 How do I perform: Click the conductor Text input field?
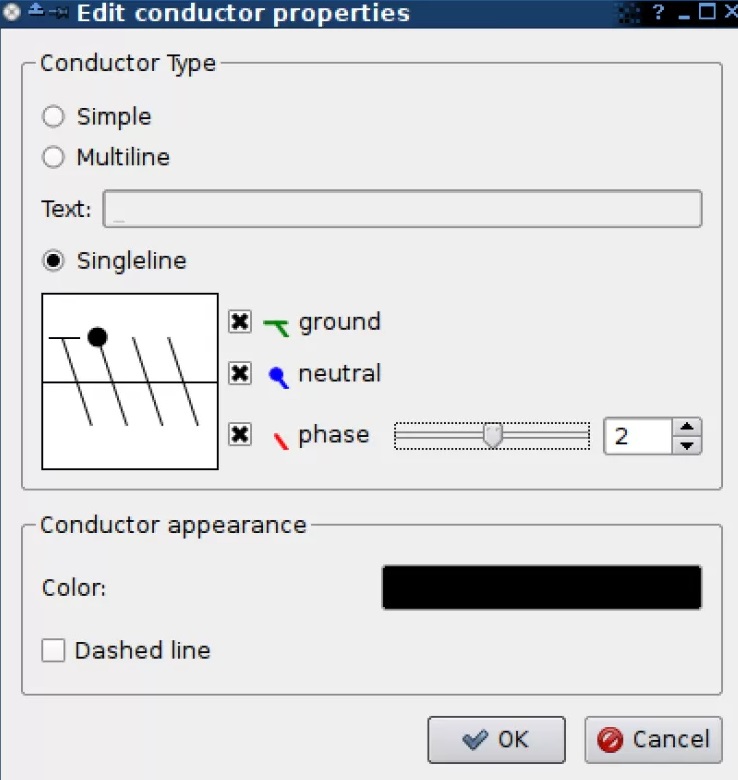click(x=402, y=209)
